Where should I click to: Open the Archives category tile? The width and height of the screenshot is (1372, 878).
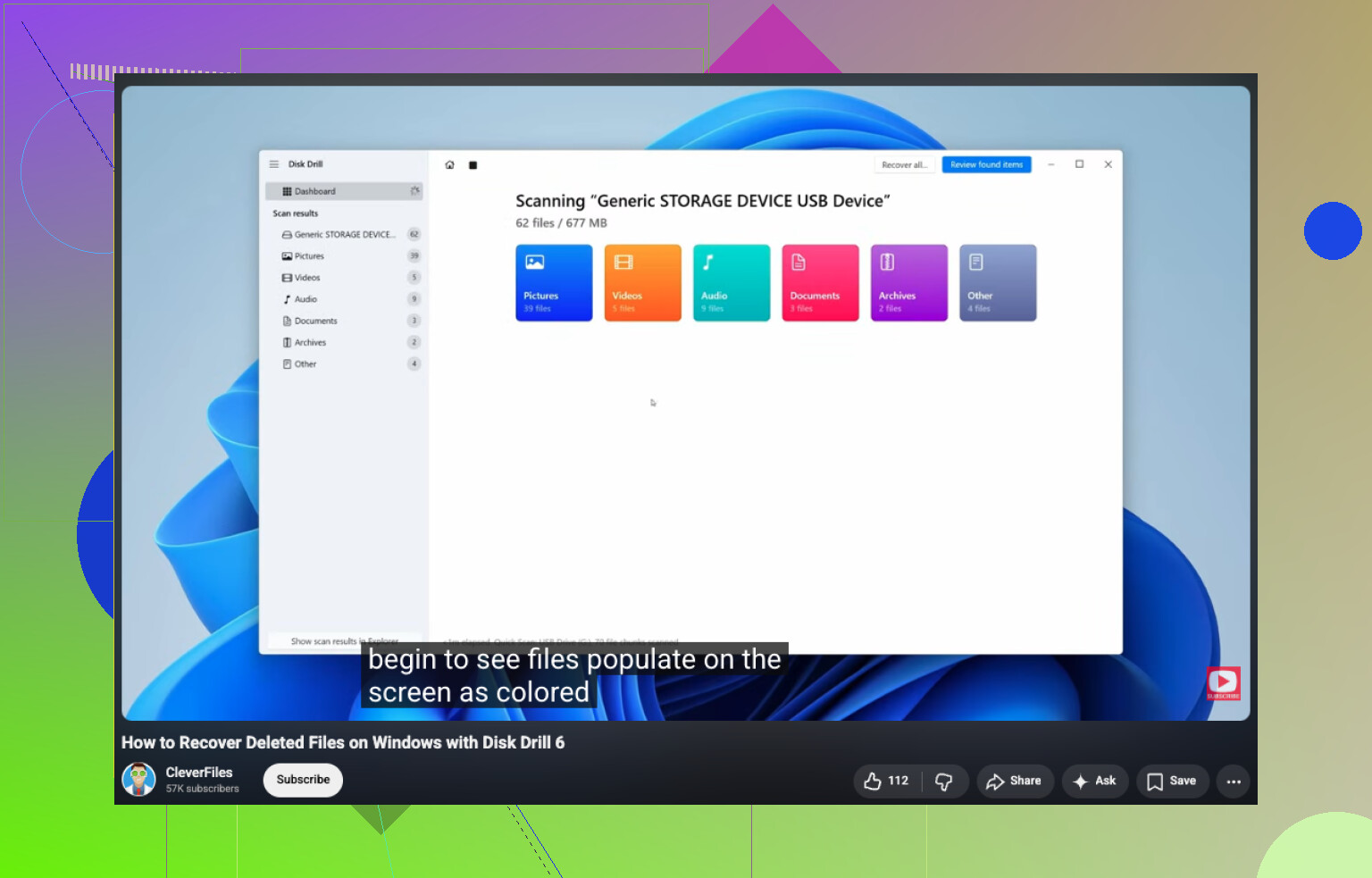pos(909,283)
